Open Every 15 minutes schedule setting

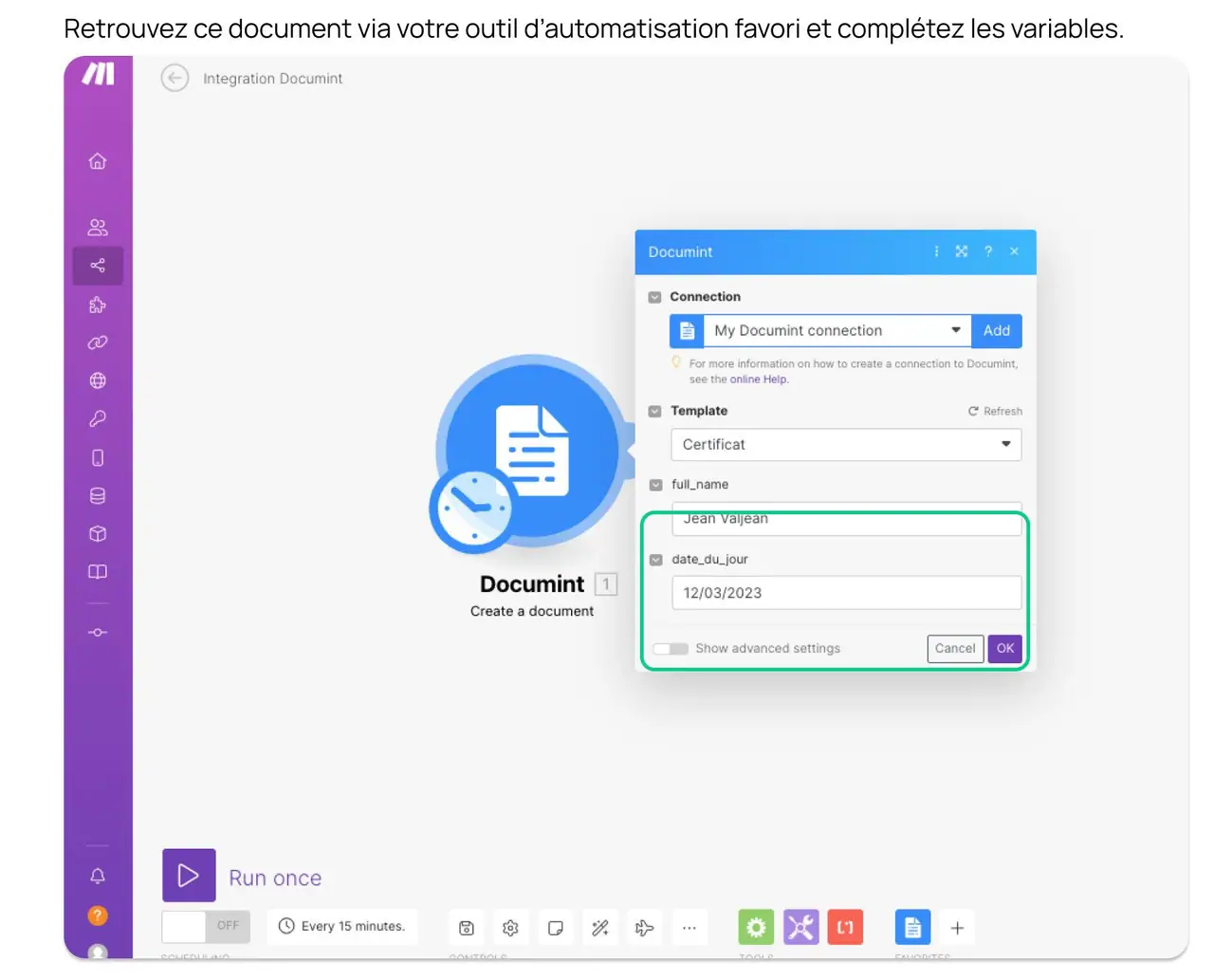[342, 926]
